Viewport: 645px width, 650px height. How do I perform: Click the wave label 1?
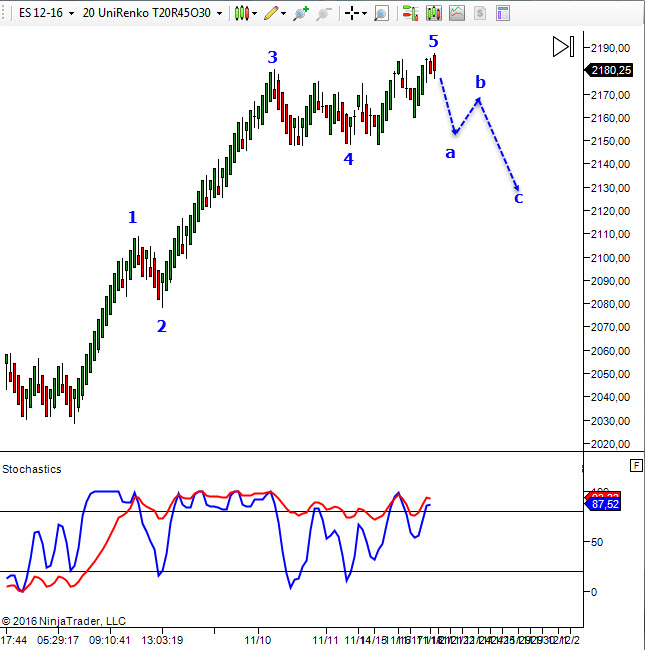tap(132, 217)
